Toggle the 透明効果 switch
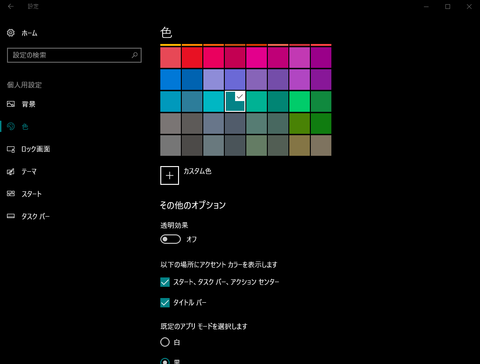Screen dimensions: 480x364 tap(170, 239)
